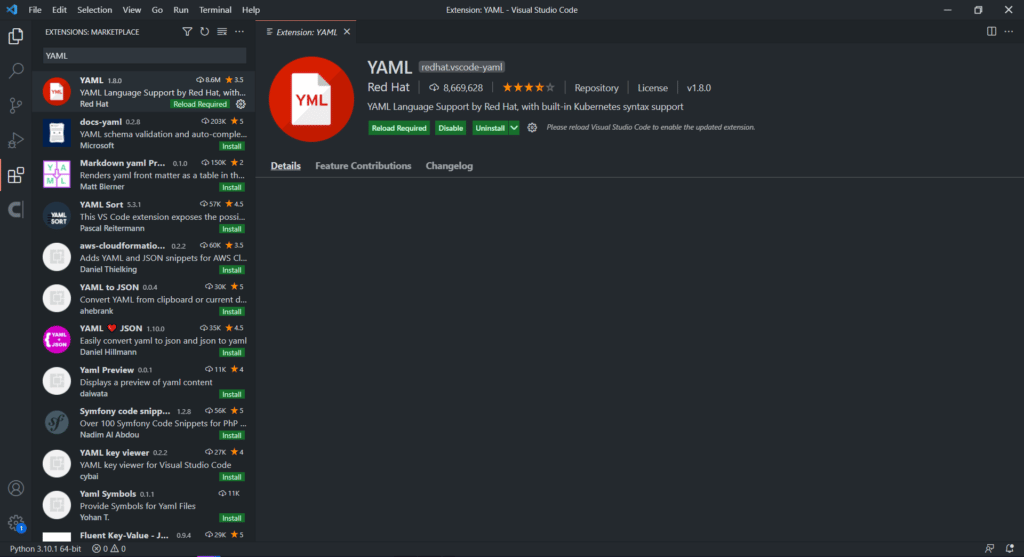
Task: Switch to the Feature Contributions tab
Action: point(363,166)
